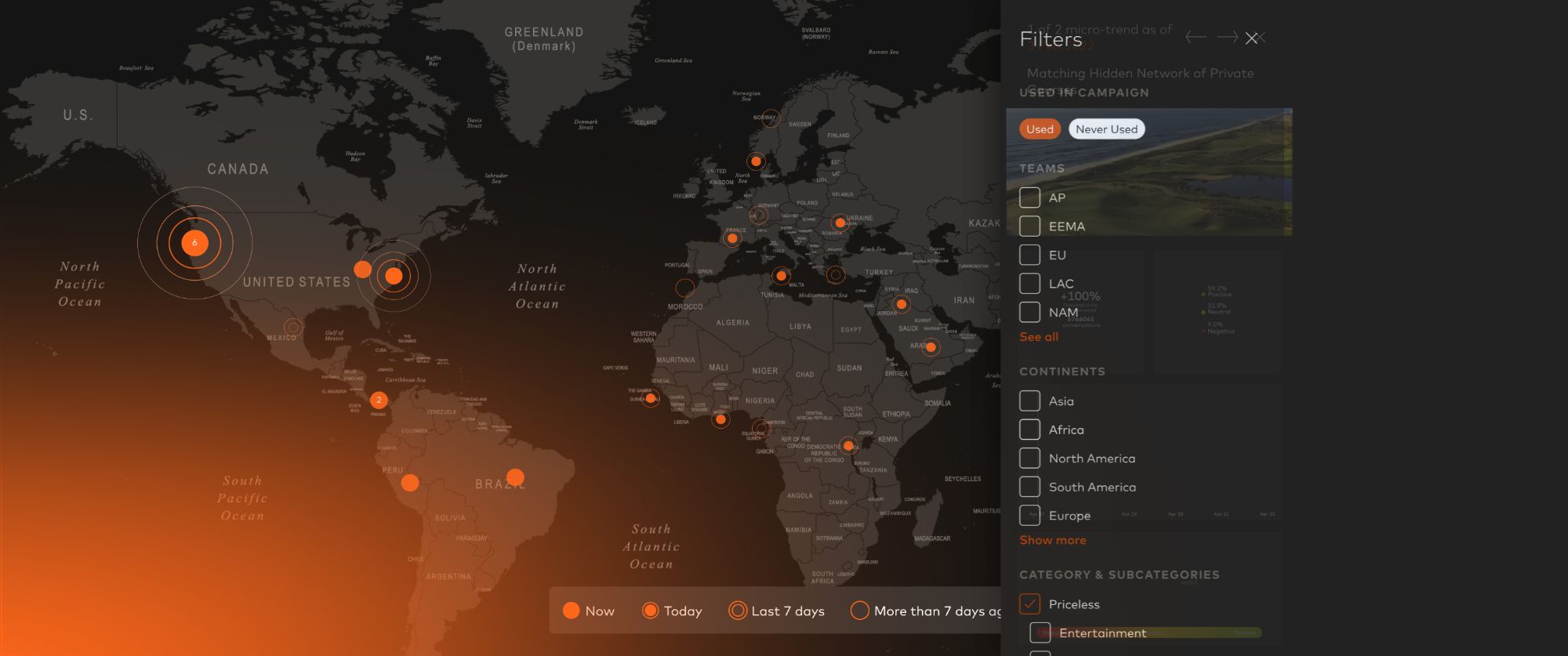
Task: Go to next micro-trend arrow
Action: [1227, 37]
